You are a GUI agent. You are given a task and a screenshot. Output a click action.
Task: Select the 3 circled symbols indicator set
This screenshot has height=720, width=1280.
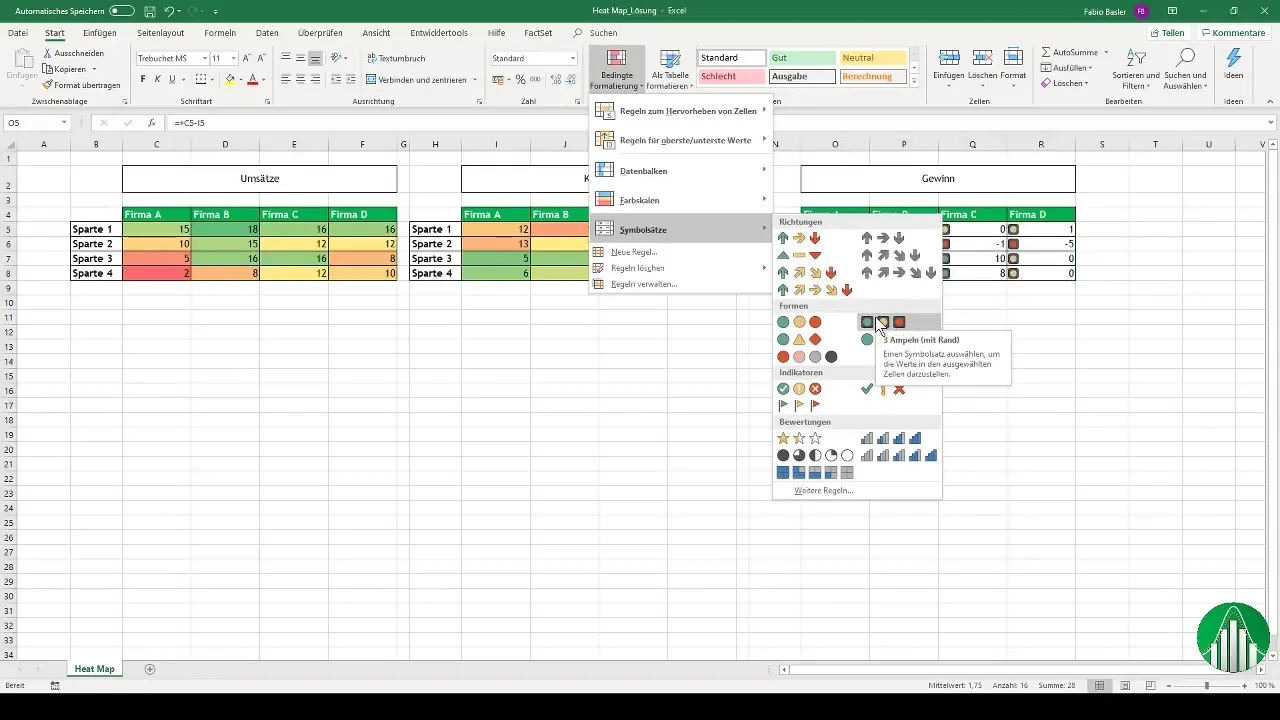click(799, 389)
